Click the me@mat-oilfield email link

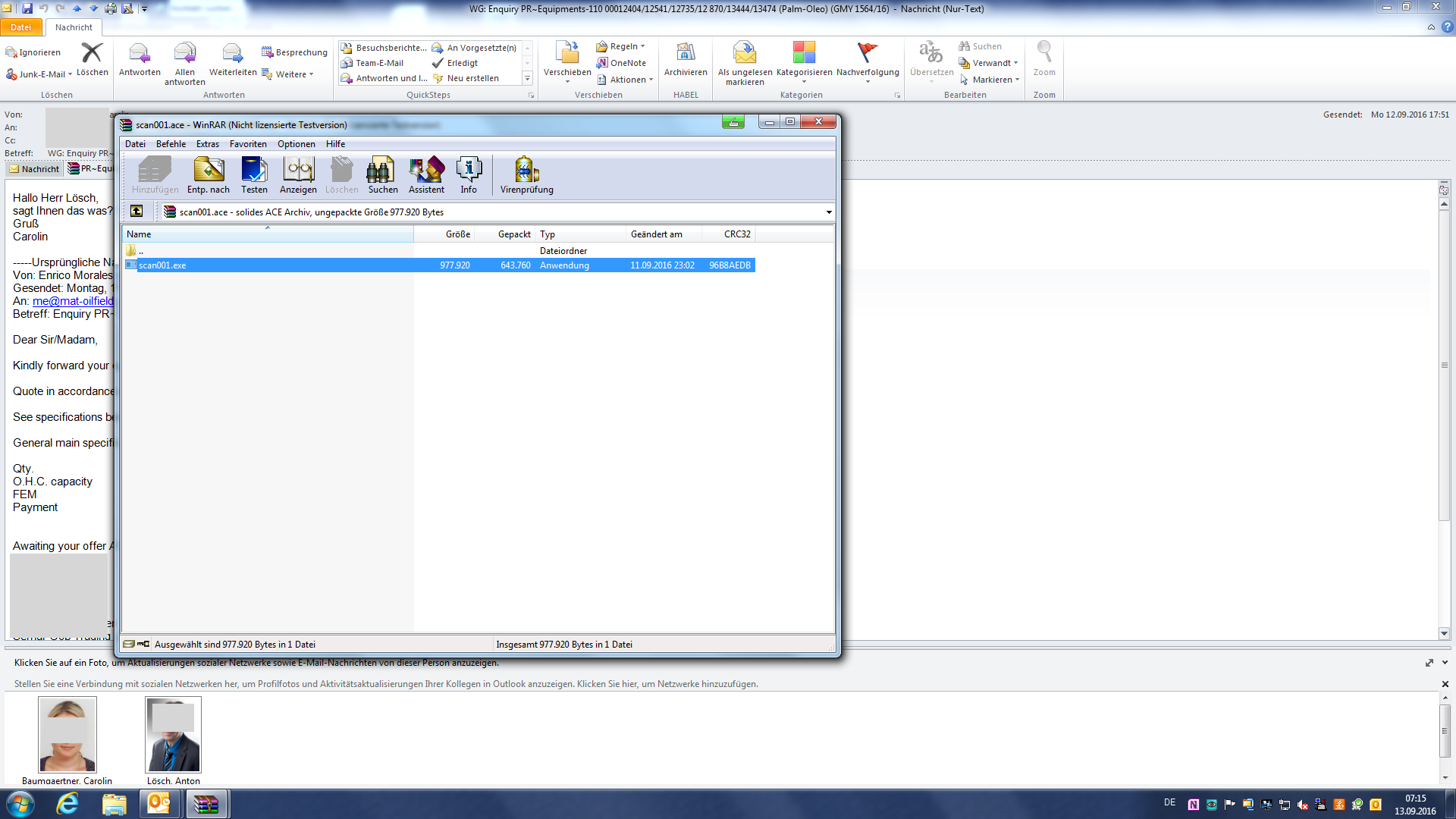[73, 301]
